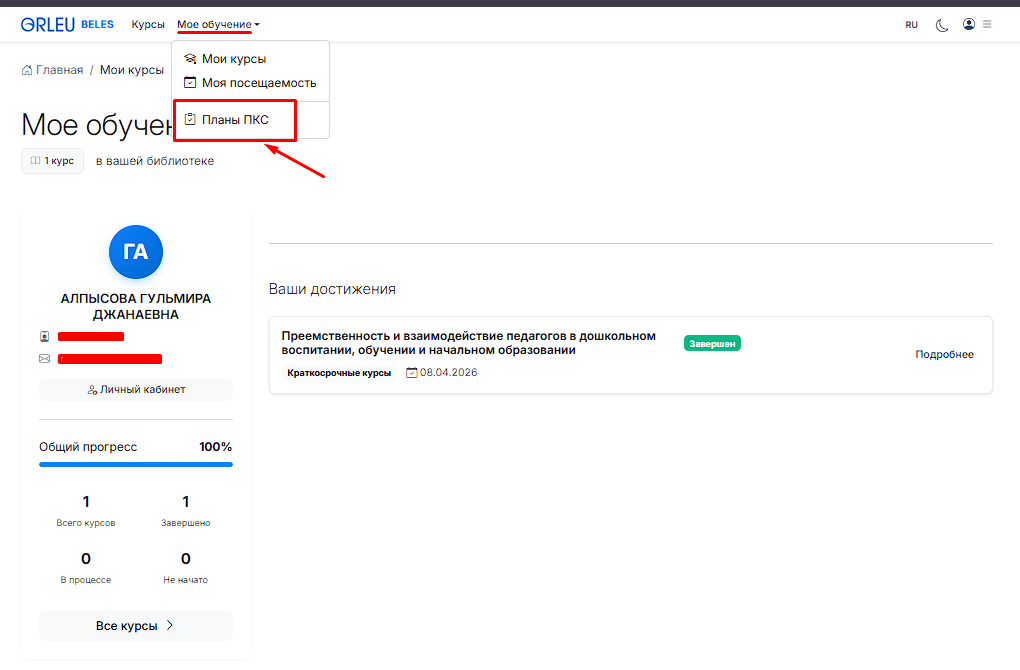The image size is (1020, 670).
Task: Click chevron arrow in Все курсы
Action: [170, 625]
